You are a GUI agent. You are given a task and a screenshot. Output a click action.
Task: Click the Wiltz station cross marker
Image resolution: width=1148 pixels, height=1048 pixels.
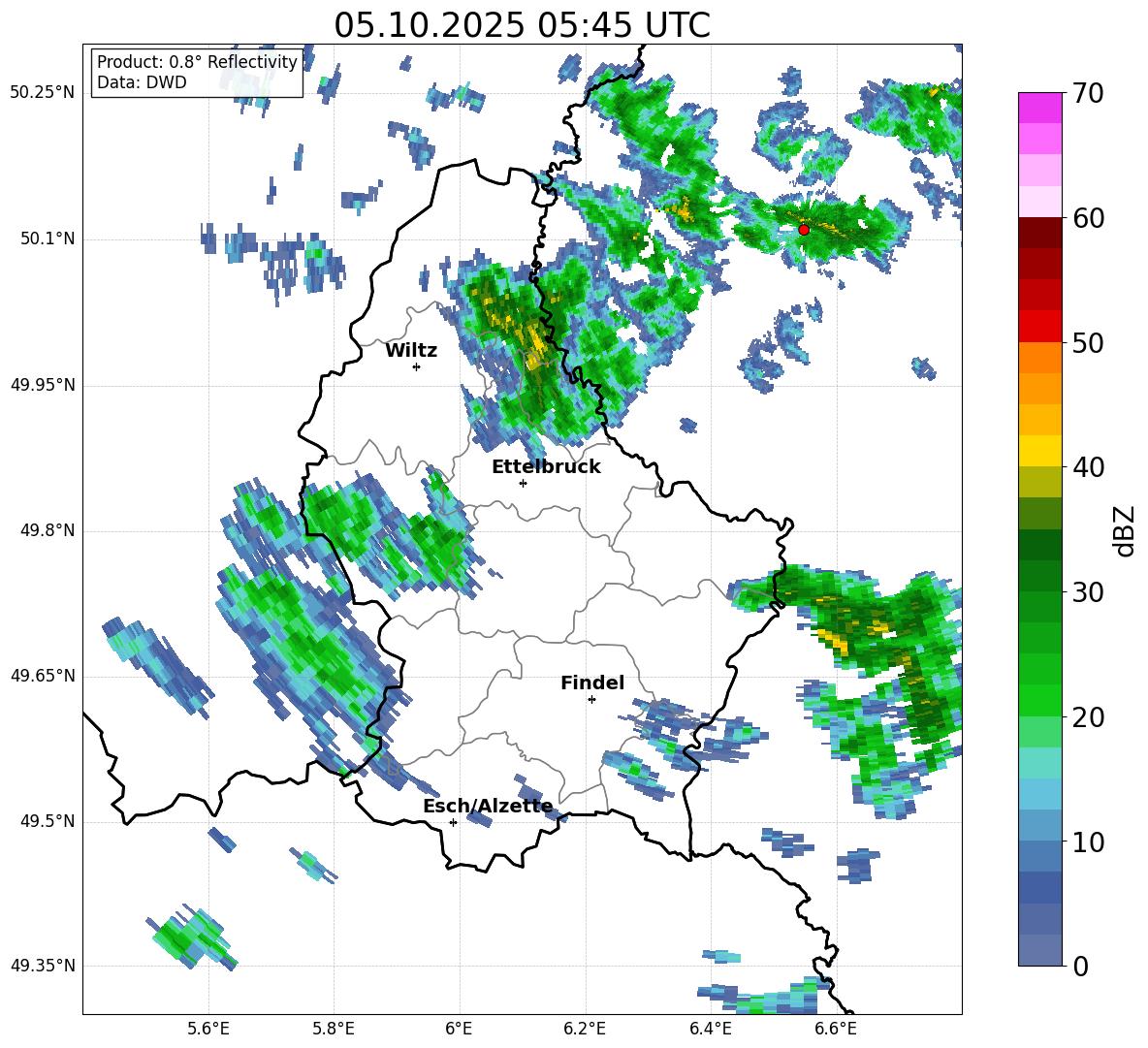click(x=417, y=366)
